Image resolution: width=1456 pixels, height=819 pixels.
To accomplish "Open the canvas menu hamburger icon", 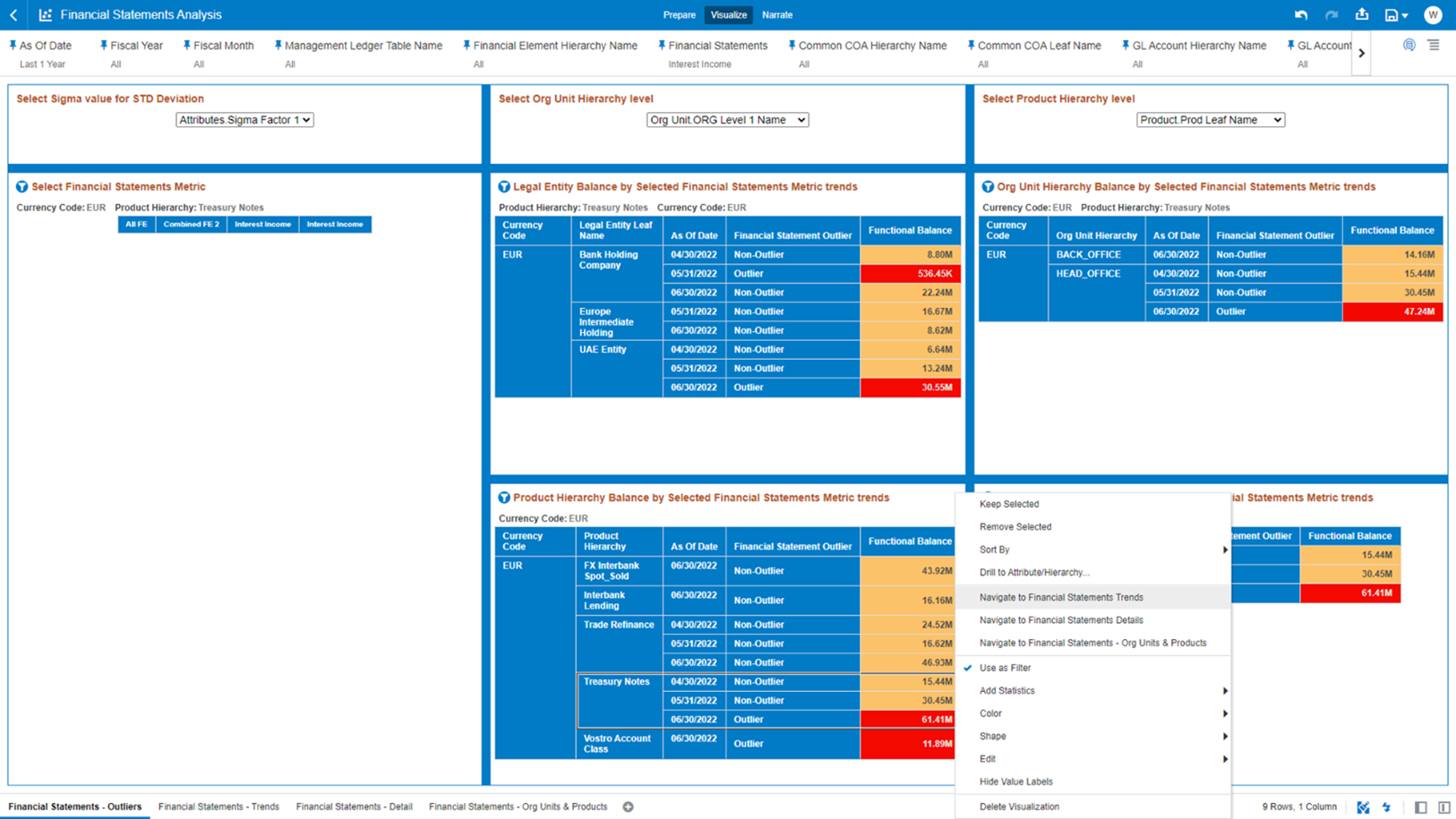I will [x=1434, y=45].
